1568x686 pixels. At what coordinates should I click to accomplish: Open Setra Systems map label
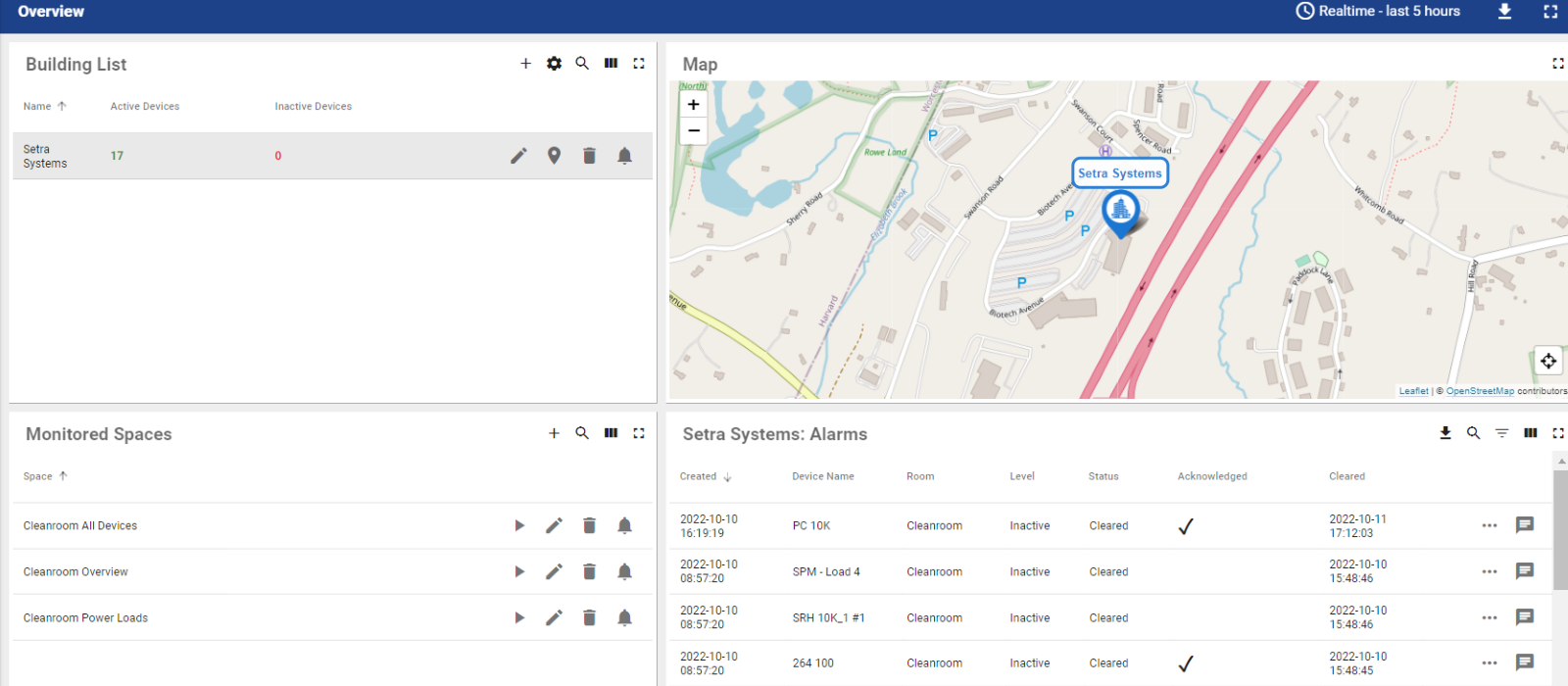pyautogui.click(x=1120, y=173)
